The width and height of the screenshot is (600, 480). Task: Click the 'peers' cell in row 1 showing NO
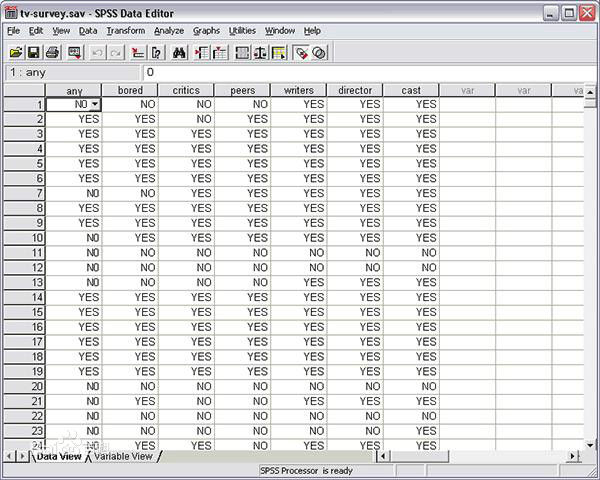pyautogui.click(x=243, y=104)
